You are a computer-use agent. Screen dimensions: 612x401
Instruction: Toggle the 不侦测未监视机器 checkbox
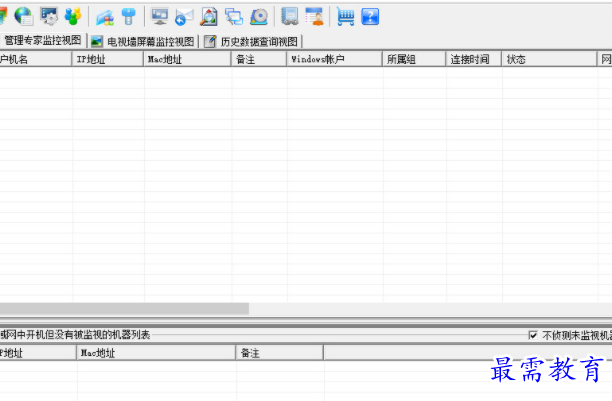533,335
